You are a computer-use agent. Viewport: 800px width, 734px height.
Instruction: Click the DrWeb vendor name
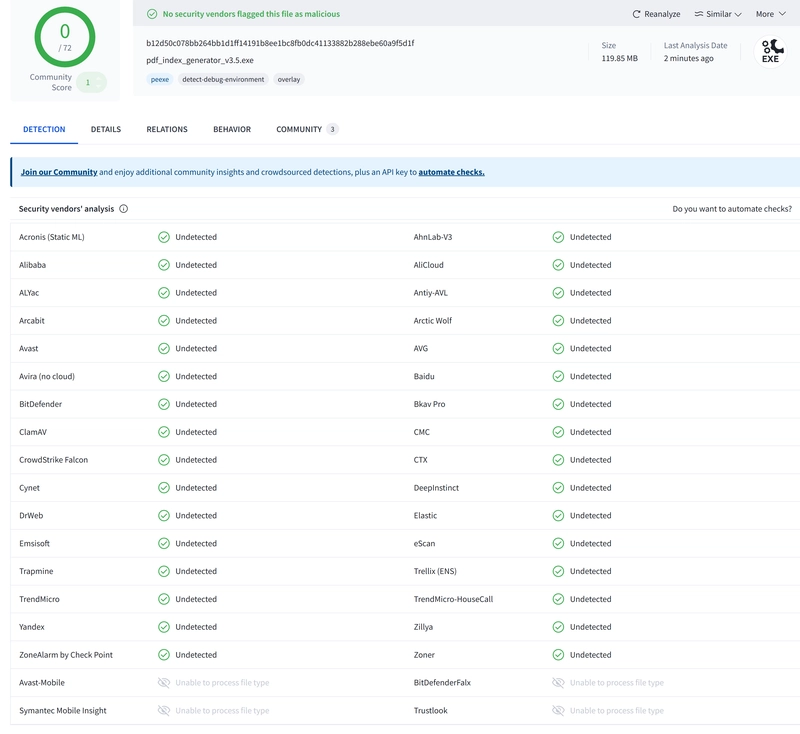(x=31, y=516)
